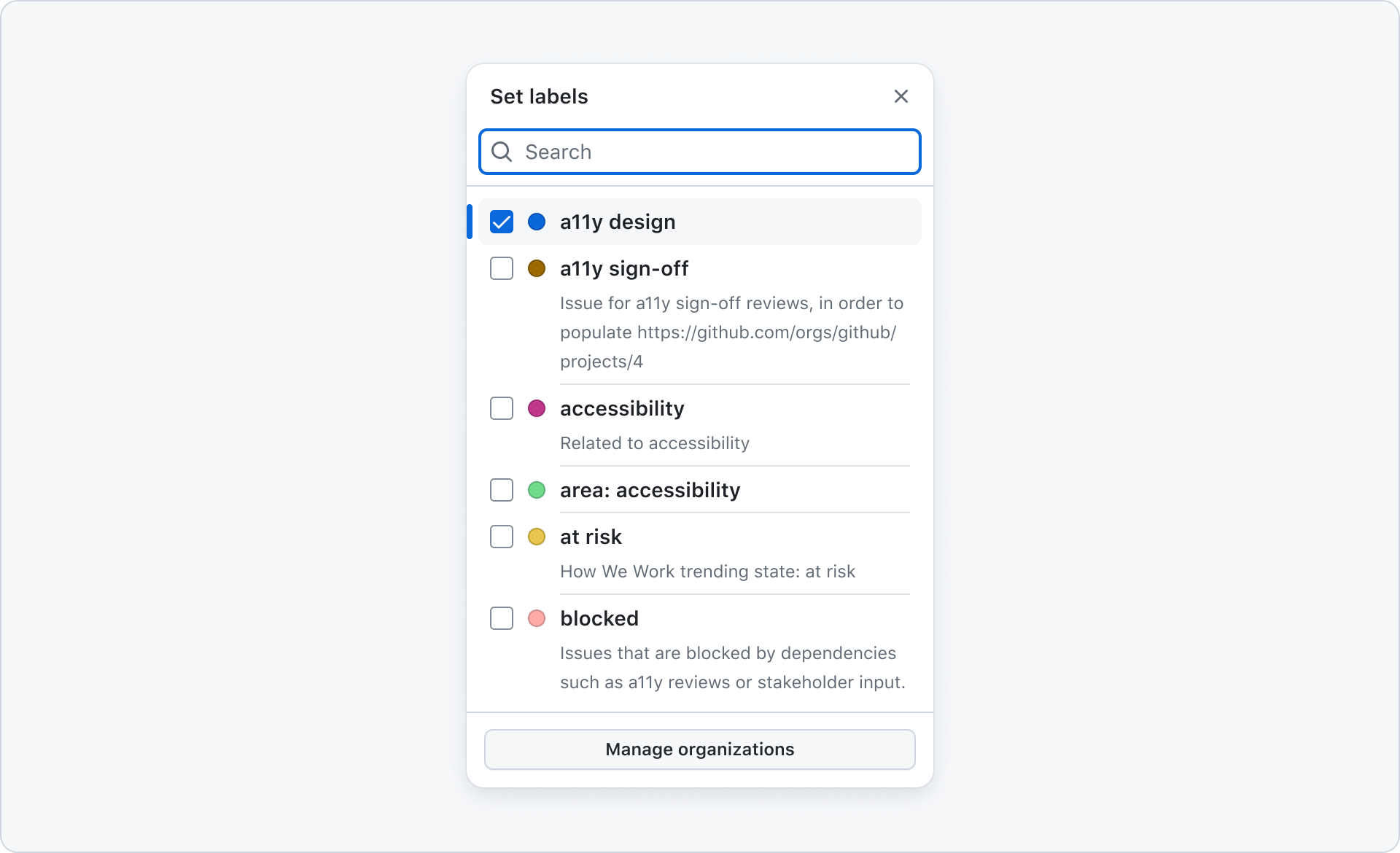
Task: Click the search input field
Action: coord(700,151)
